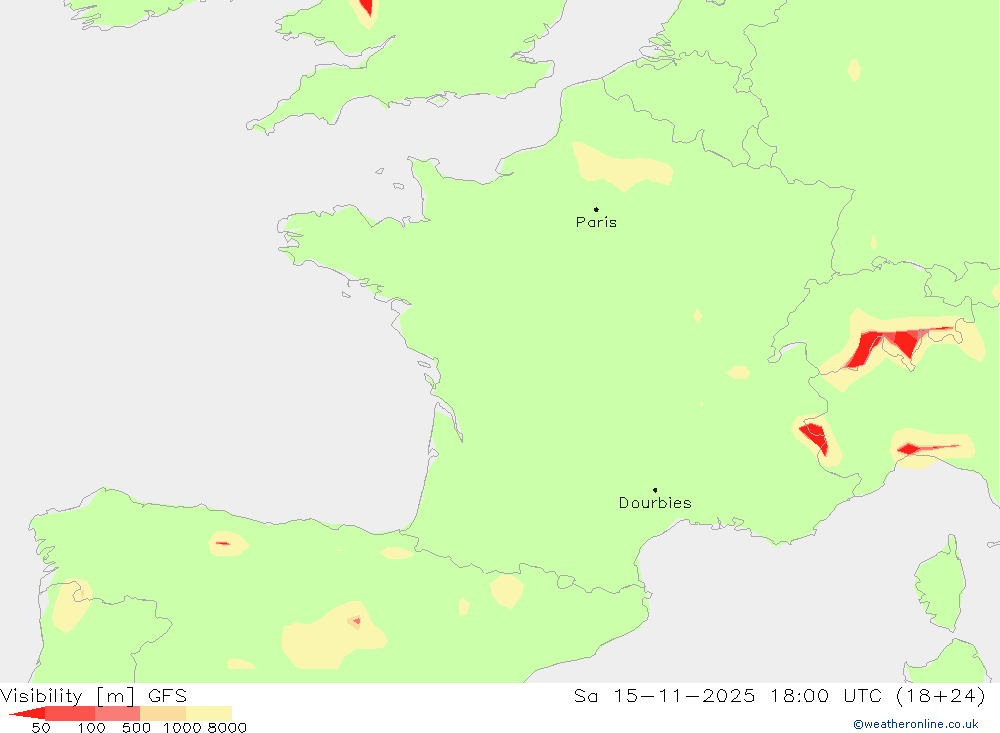Image resolution: width=1000 pixels, height=733 pixels.
Task: Click the 'Visibility [m] GFS' title text
Action: [x=94, y=695]
